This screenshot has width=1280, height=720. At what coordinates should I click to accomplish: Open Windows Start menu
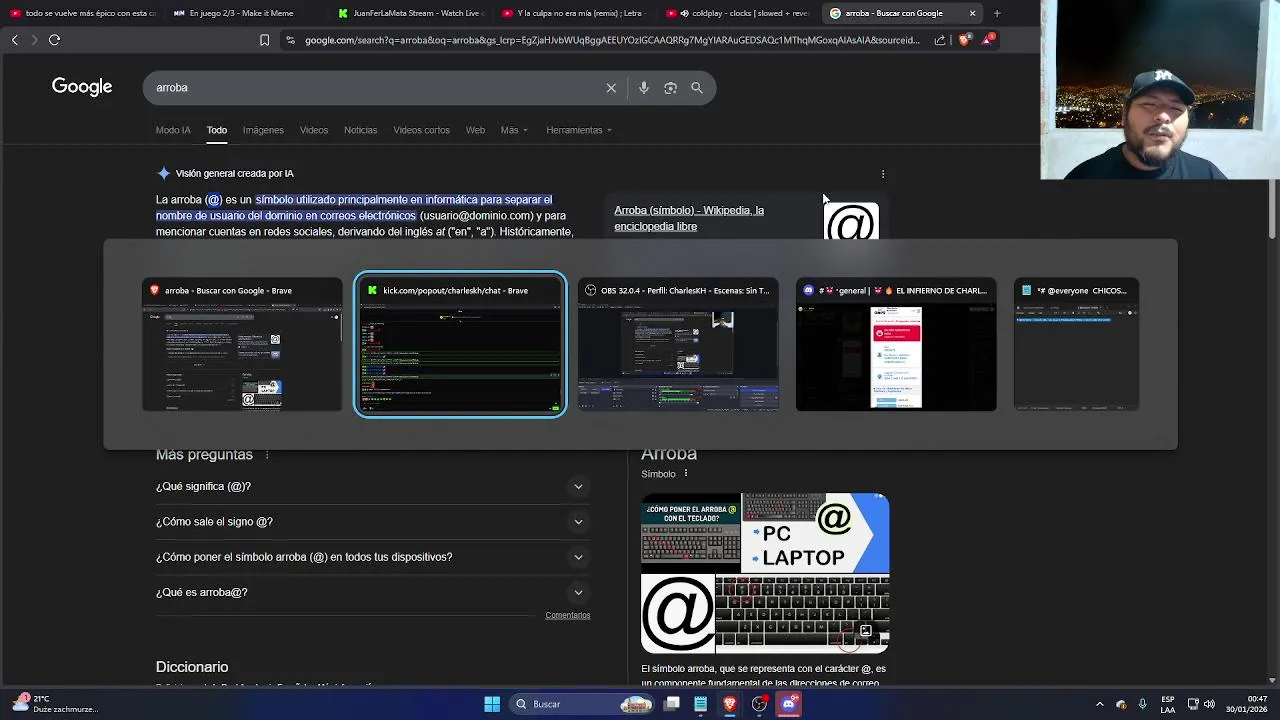(x=492, y=704)
